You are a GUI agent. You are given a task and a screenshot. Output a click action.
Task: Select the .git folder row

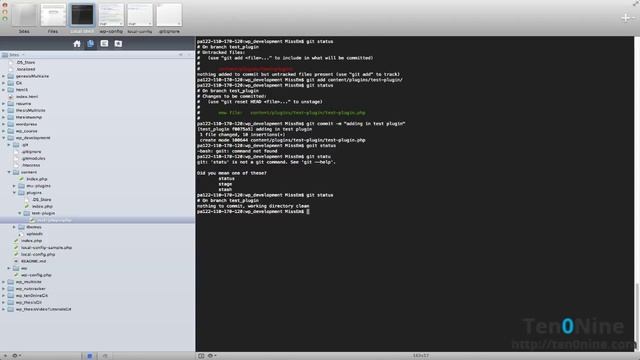97,145
